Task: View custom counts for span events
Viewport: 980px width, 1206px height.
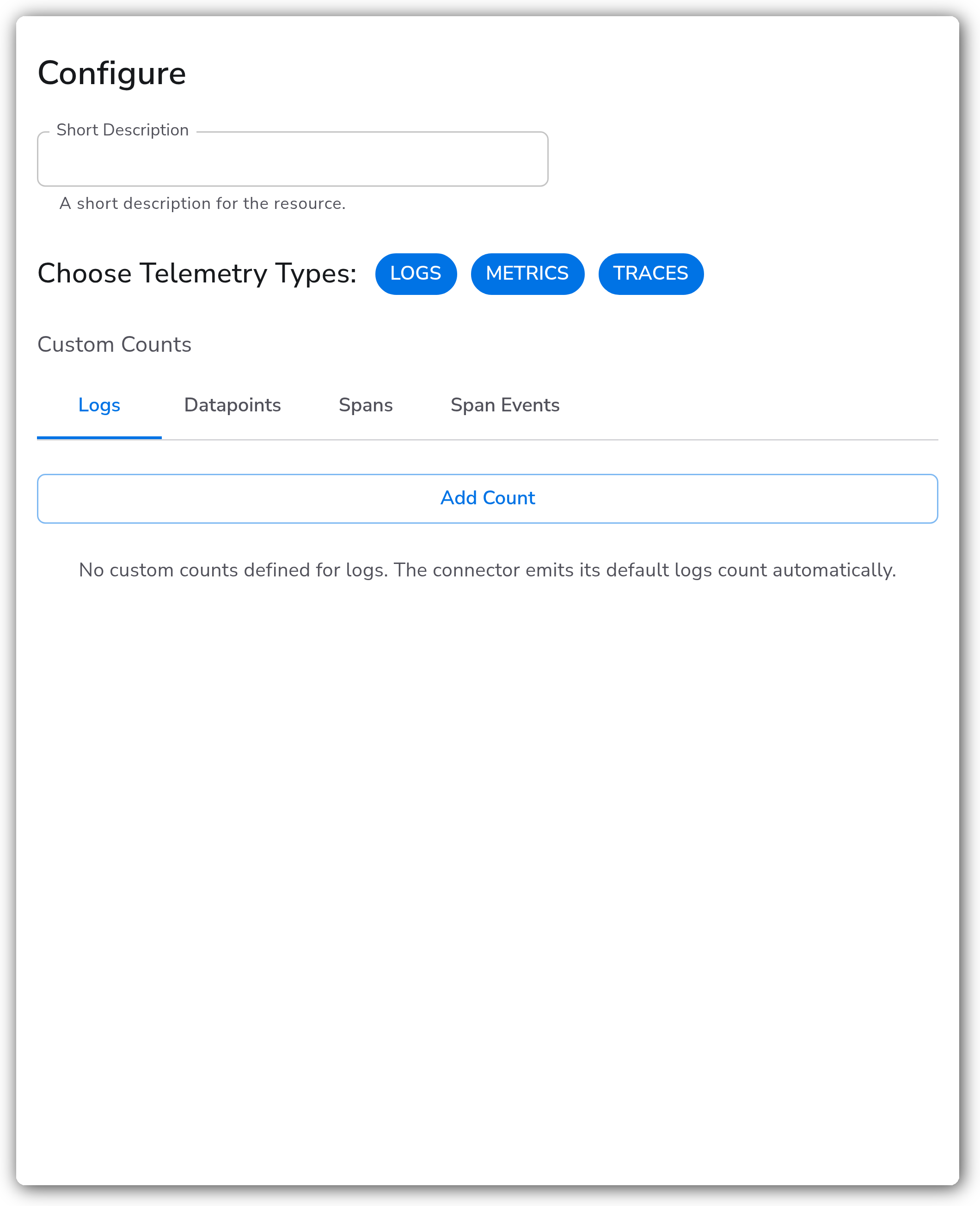Action: pyautogui.click(x=505, y=405)
